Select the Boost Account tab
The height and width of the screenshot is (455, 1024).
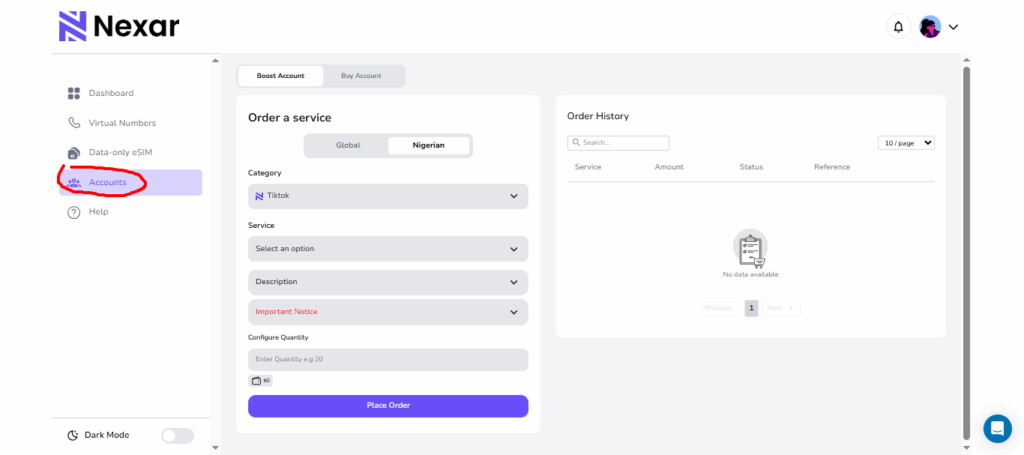click(x=280, y=76)
